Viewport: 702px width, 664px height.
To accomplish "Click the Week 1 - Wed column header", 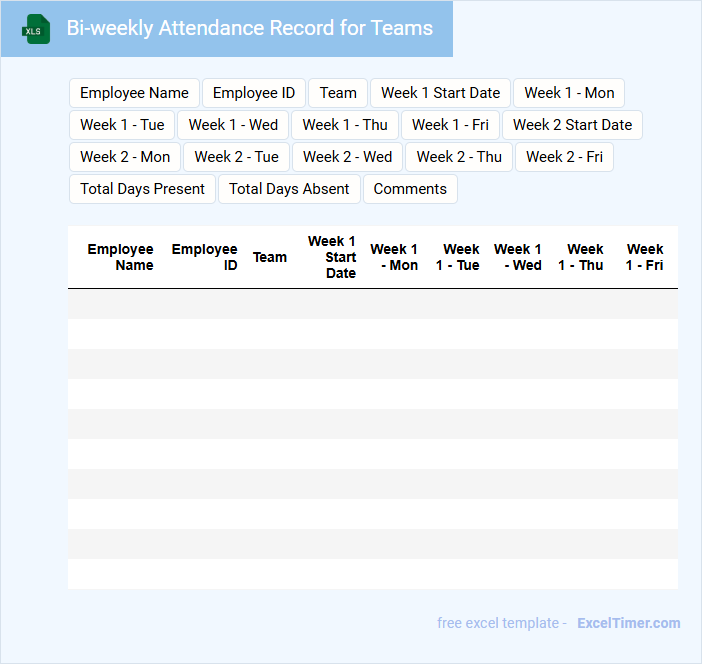I will pos(518,257).
